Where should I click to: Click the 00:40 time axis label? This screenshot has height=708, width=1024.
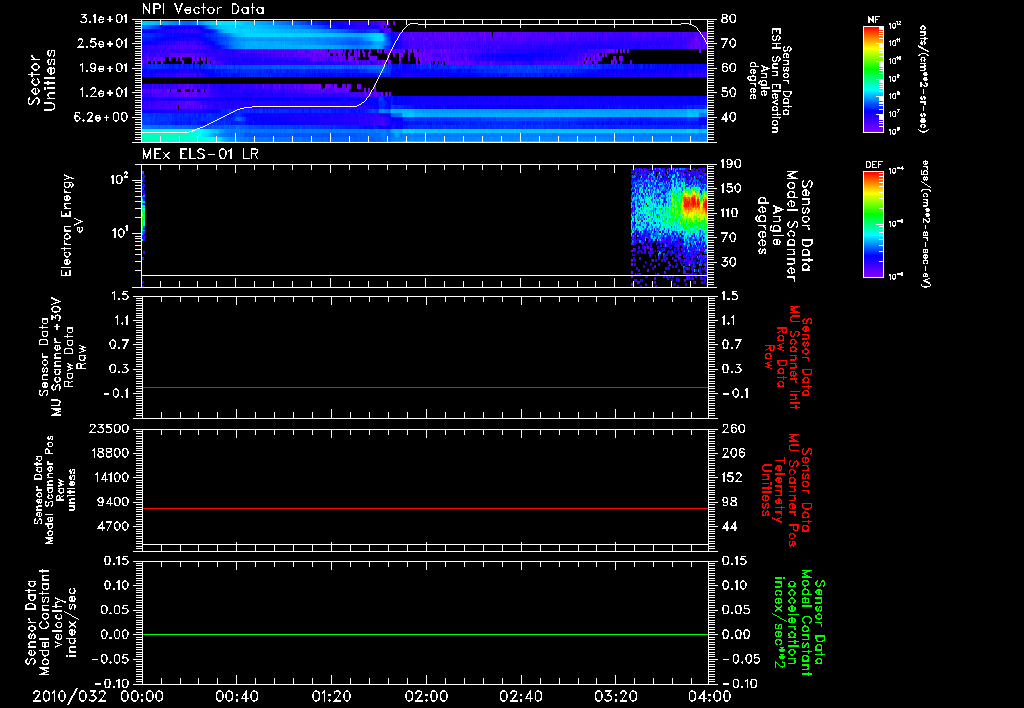(236, 696)
